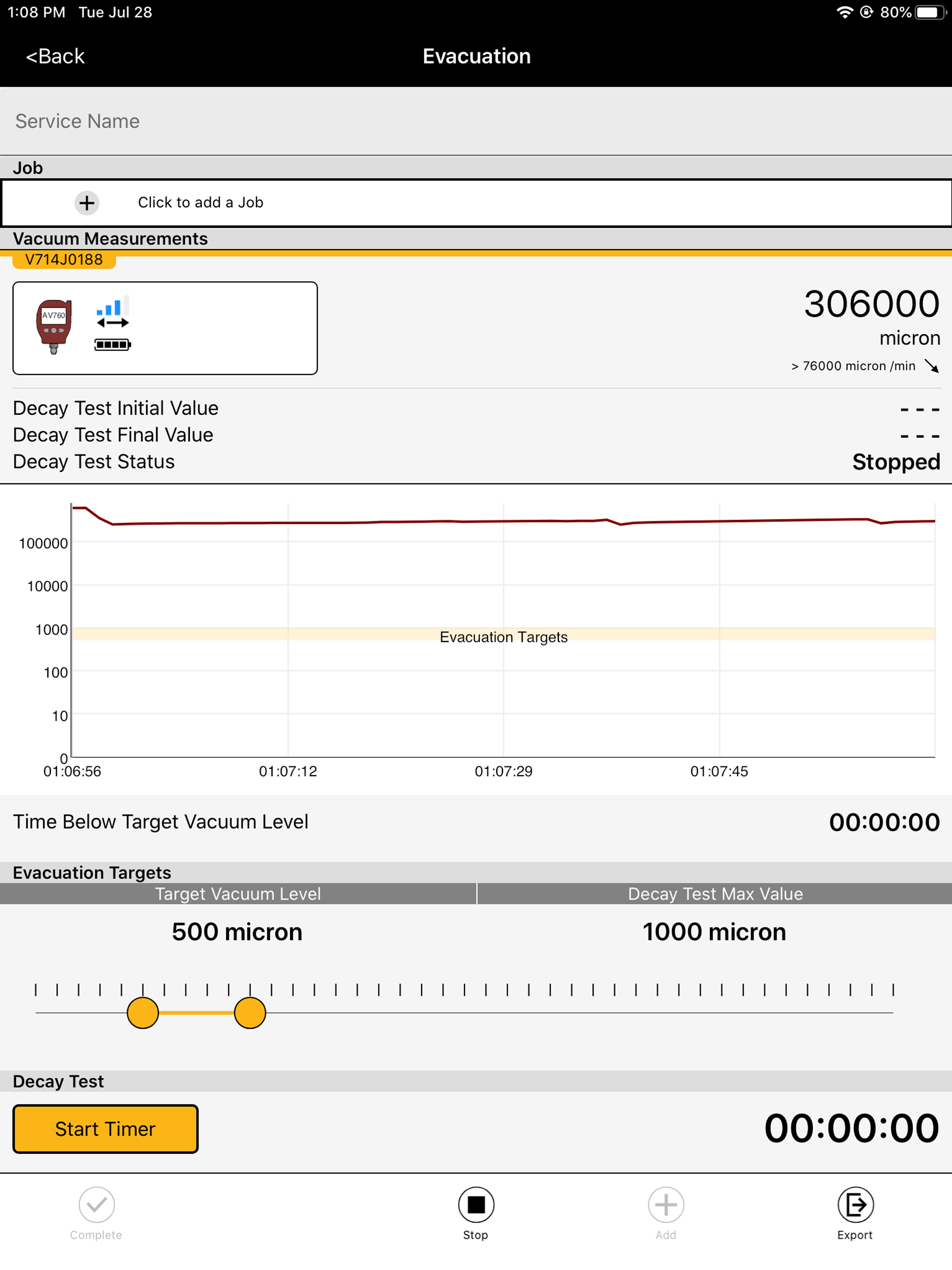Tap the Complete checkmark icon
Image resolution: width=952 pixels, height=1270 pixels.
point(96,1205)
